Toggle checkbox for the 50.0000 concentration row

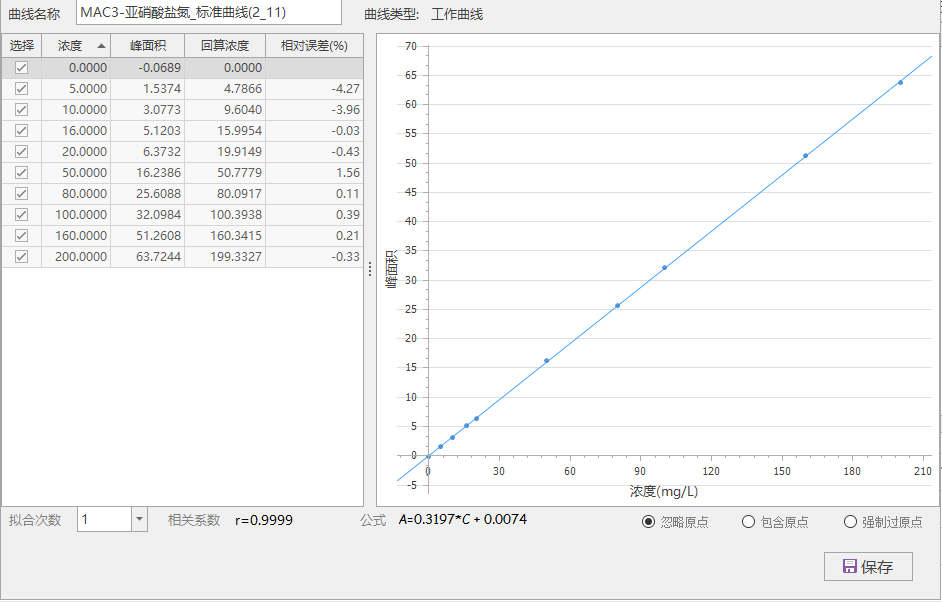(x=21, y=173)
